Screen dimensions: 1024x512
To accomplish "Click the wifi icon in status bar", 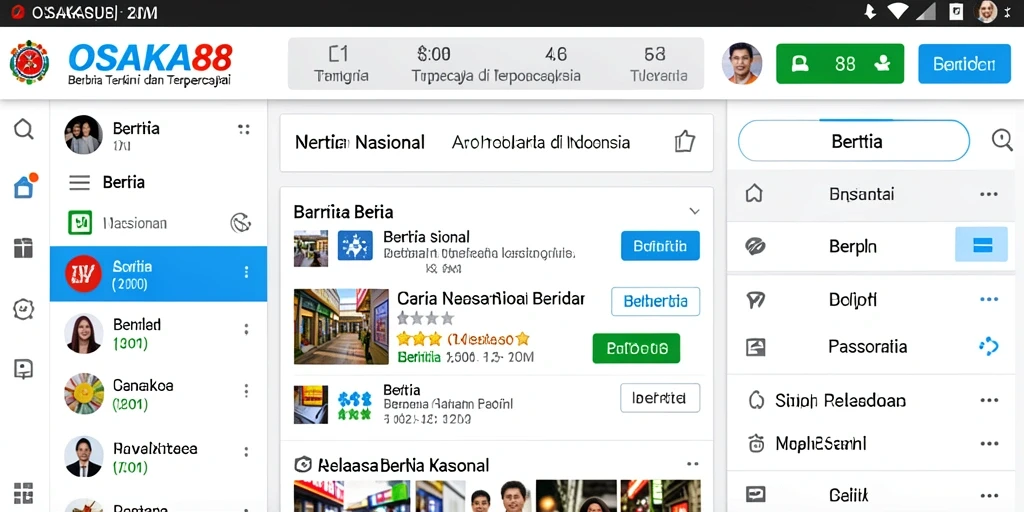I will [898, 11].
